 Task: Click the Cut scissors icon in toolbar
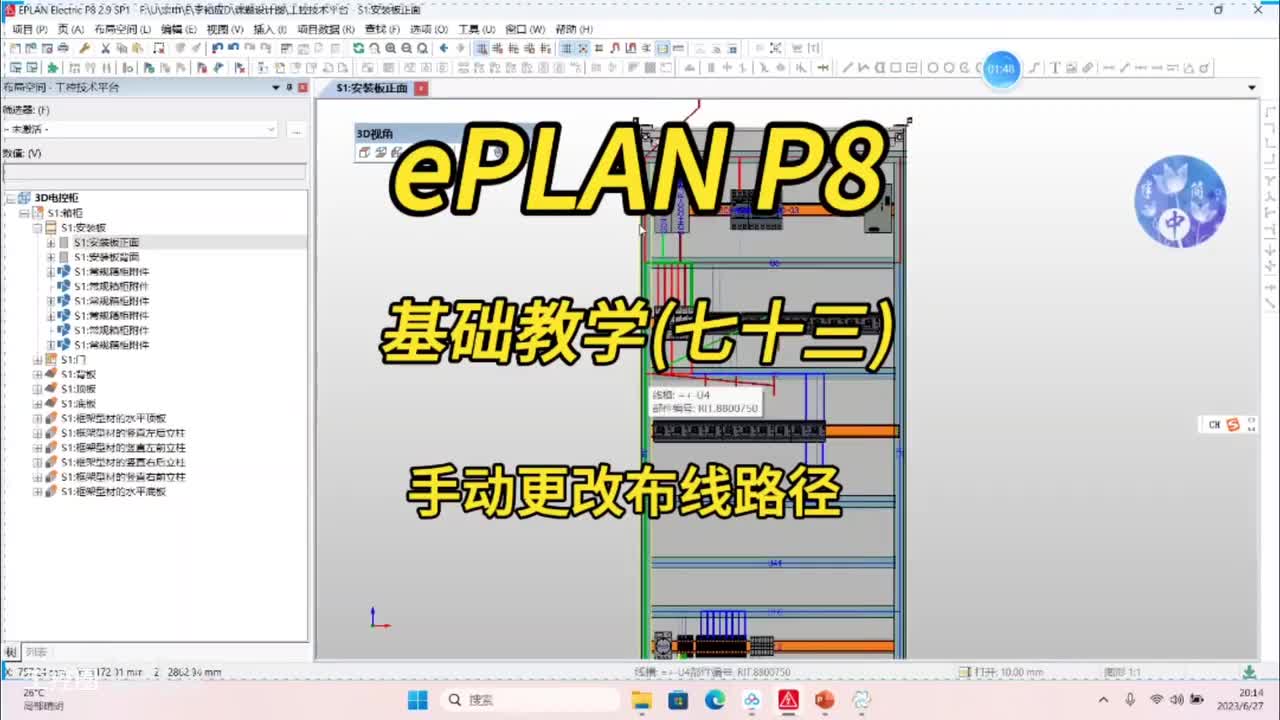(x=105, y=47)
